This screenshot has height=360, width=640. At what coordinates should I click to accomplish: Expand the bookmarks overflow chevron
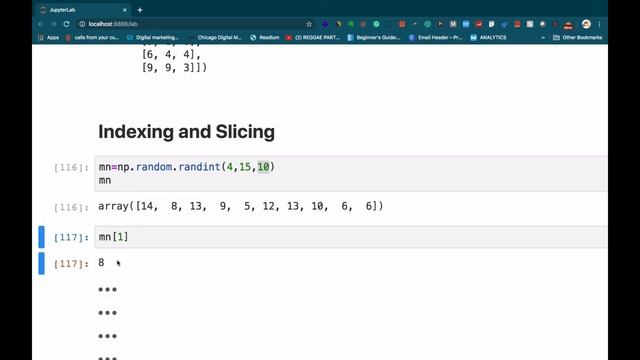[x=543, y=38]
